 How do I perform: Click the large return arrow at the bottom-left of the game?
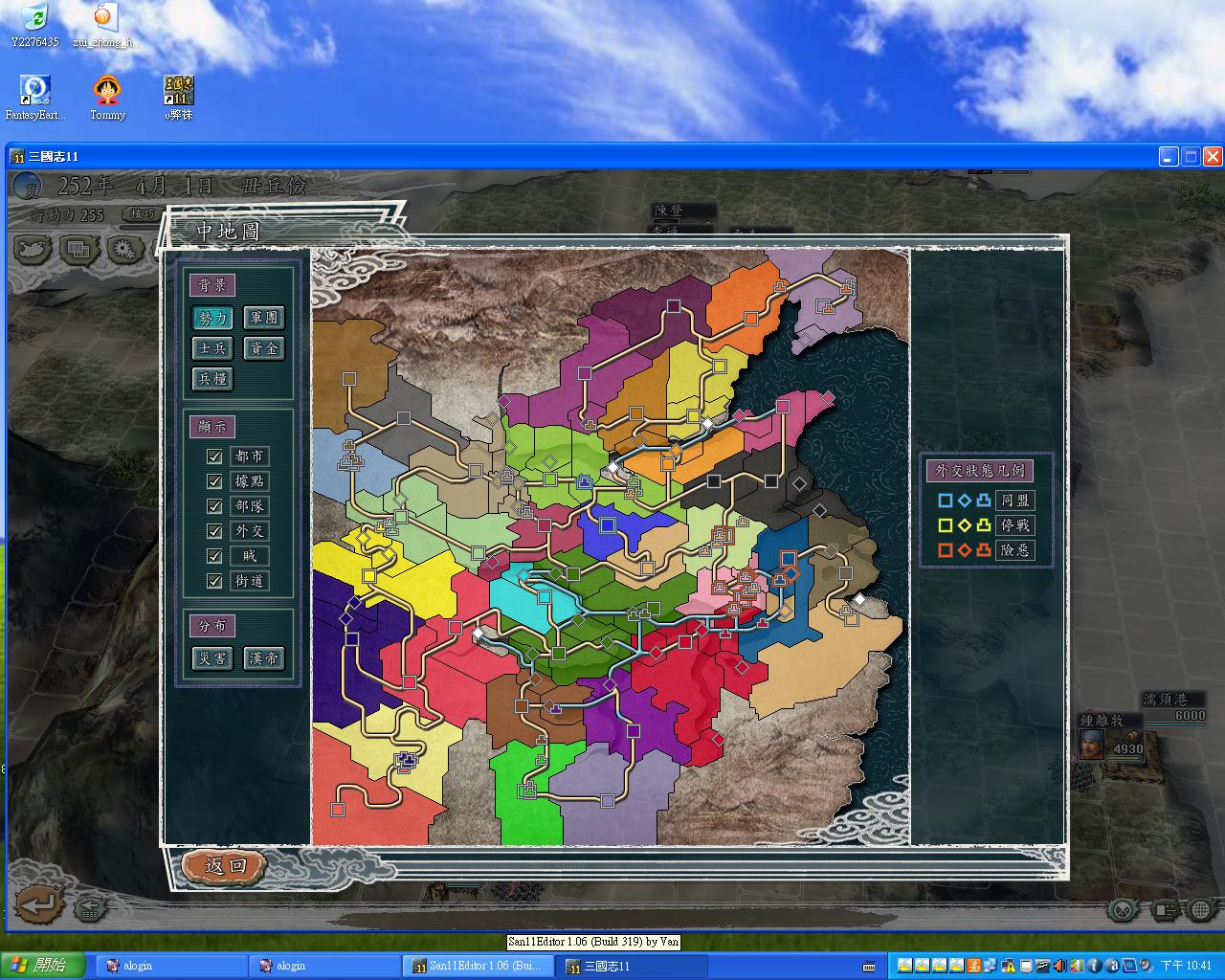pyautogui.click(x=38, y=903)
